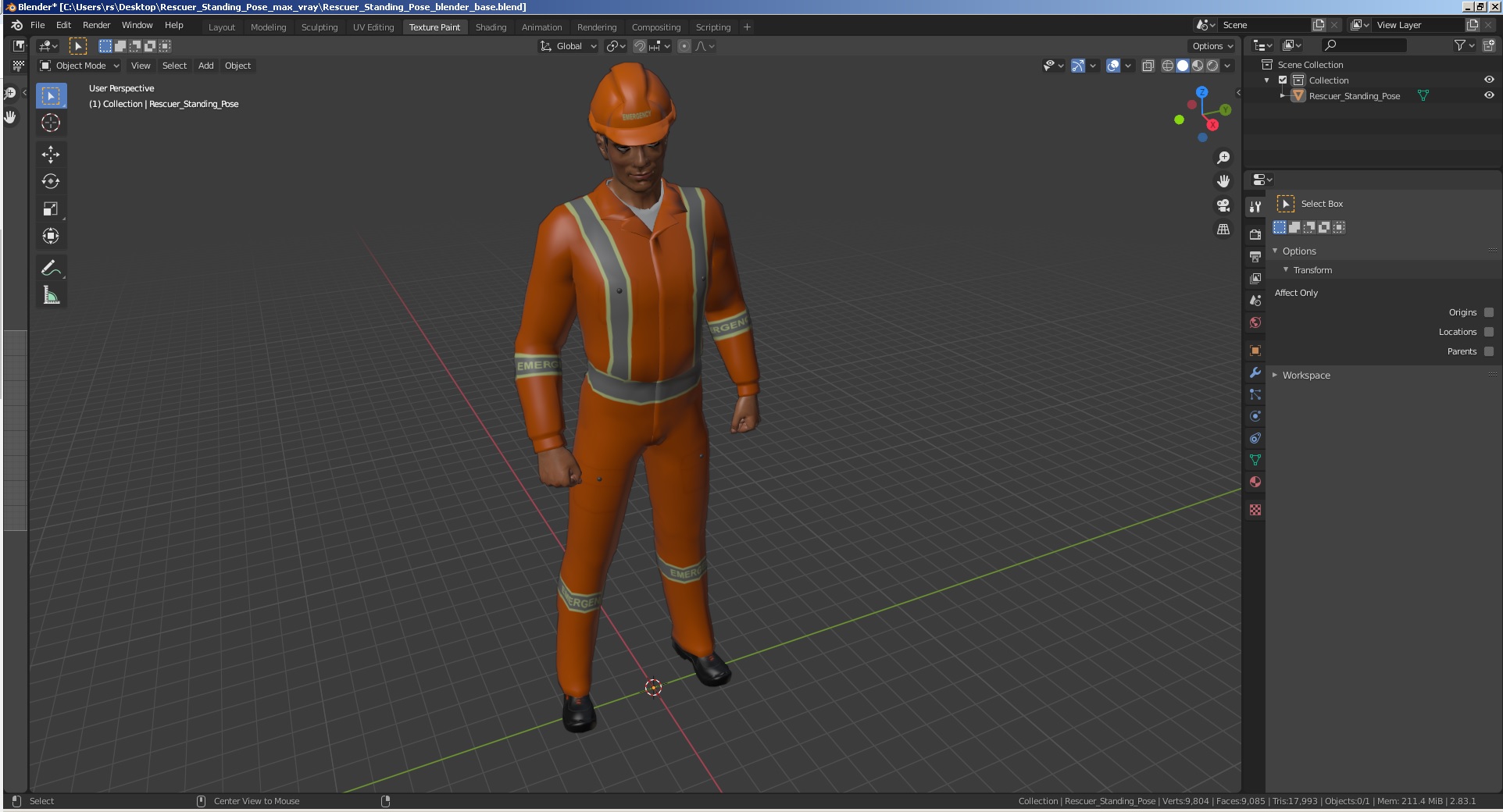Activate the combined Transform tool
This screenshot has height=812, width=1503.
pyautogui.click(x=51, y=236)
